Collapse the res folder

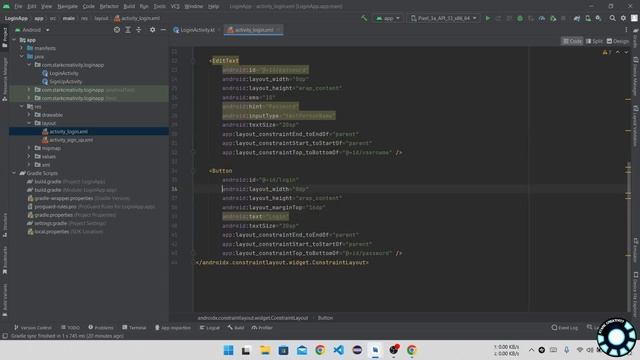(x=22, y=107)
